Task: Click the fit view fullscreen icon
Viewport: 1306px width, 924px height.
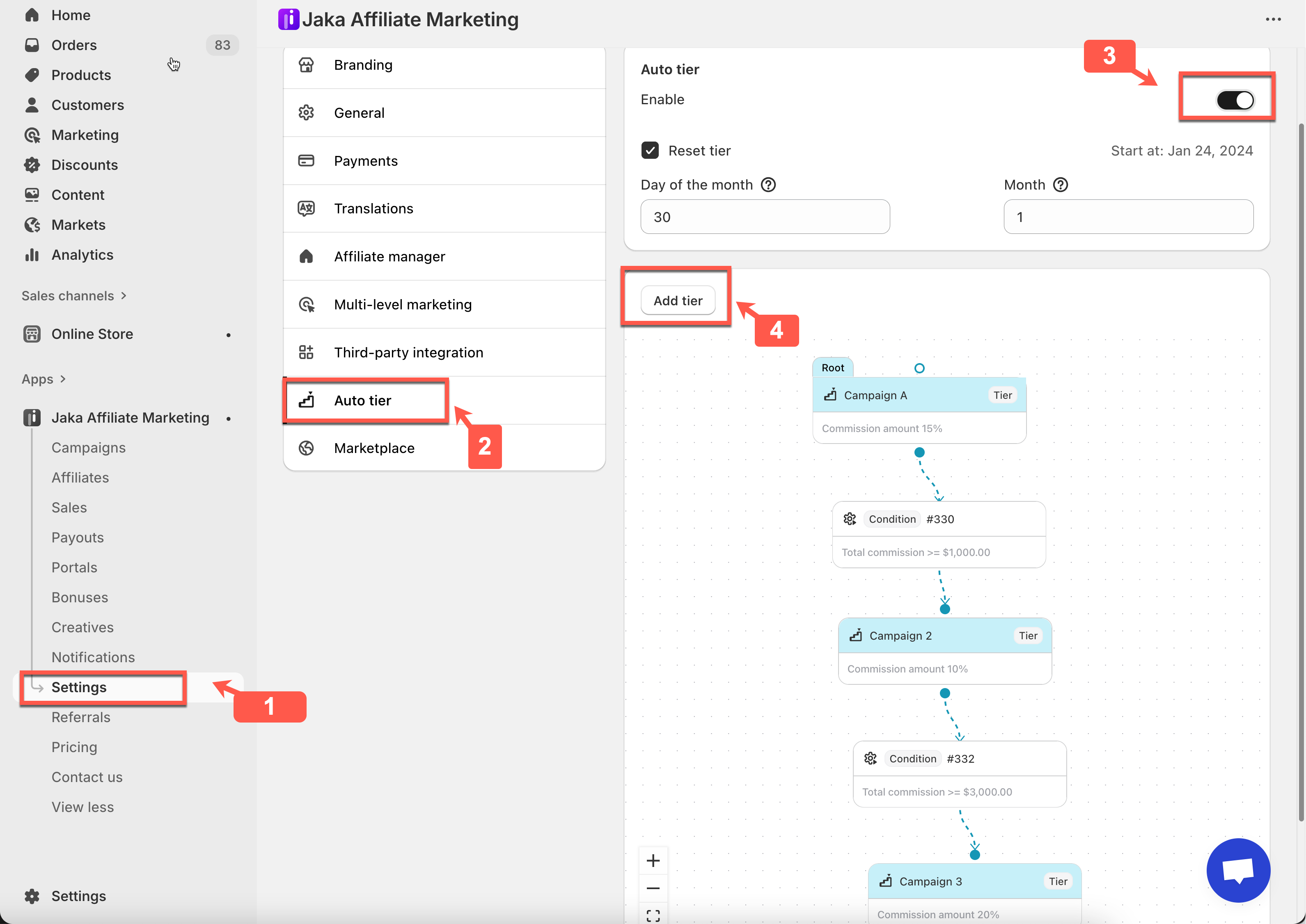Action: pos(653,915)
